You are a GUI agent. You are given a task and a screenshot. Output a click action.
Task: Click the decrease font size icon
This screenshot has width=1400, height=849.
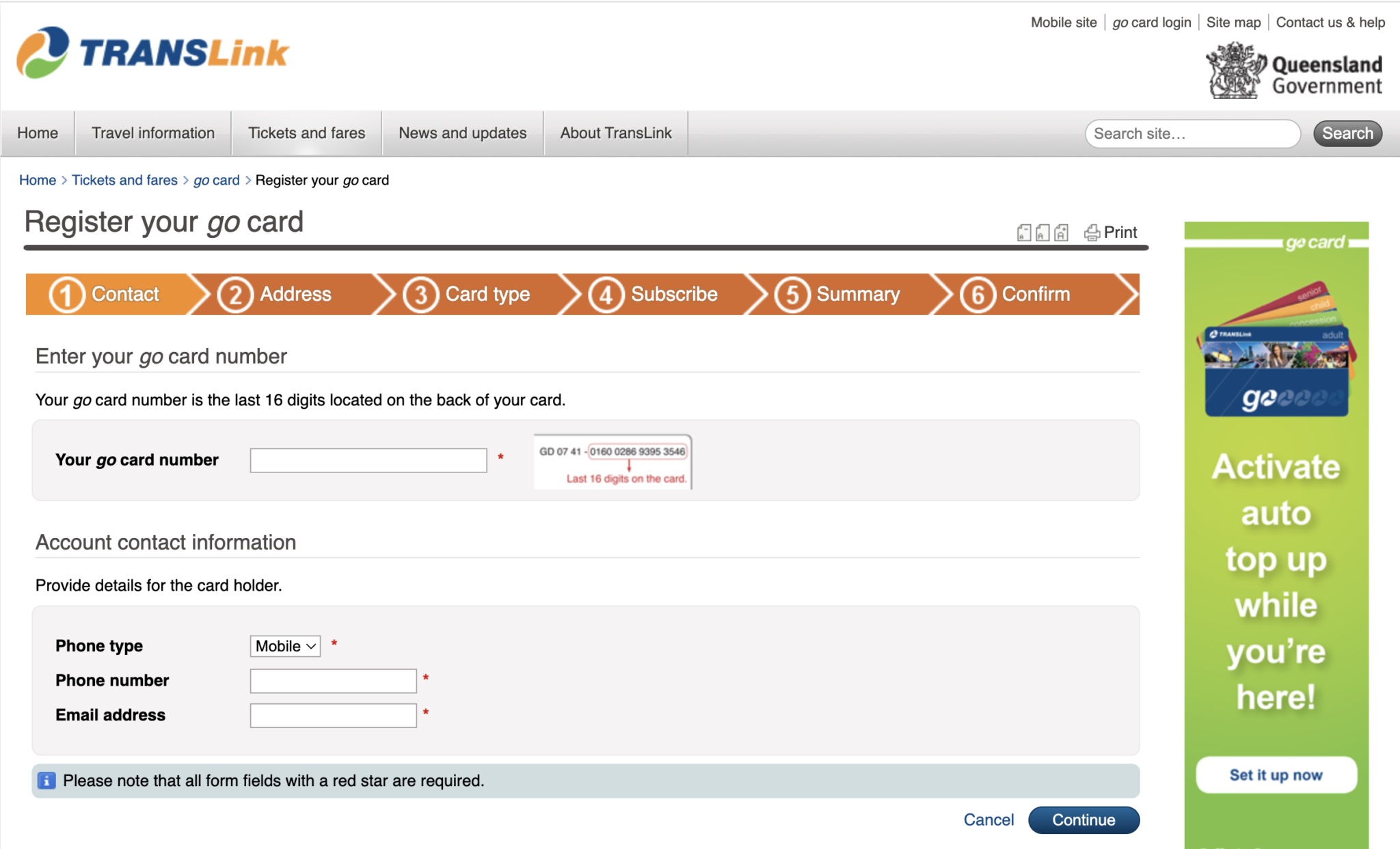(1023, 232)
